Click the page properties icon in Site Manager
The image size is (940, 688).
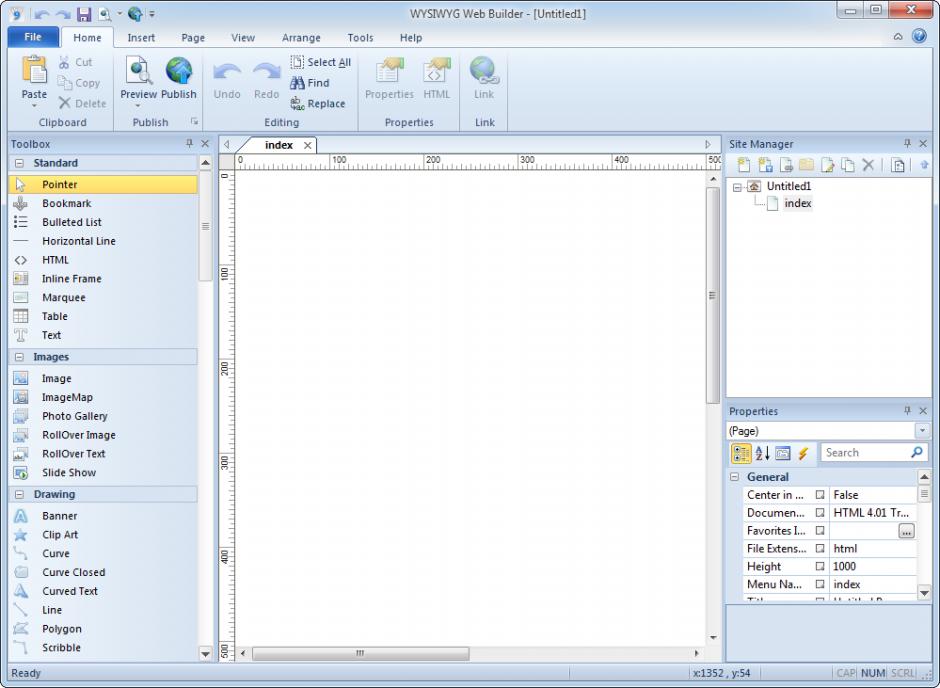pos(897,165)
